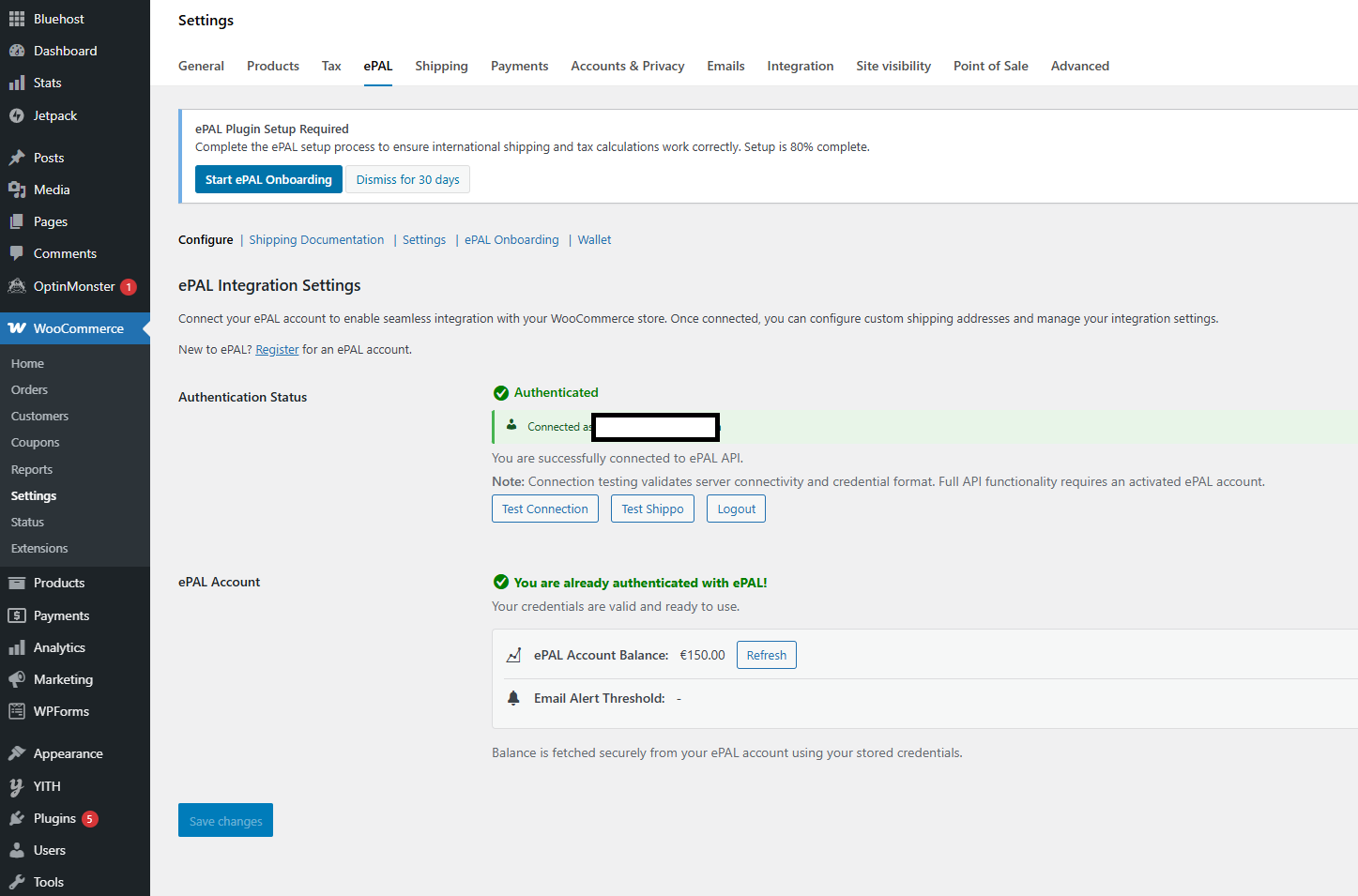1358x896 pixels.
Task: Switch to the Integration tab
Action: coord(800,66)
